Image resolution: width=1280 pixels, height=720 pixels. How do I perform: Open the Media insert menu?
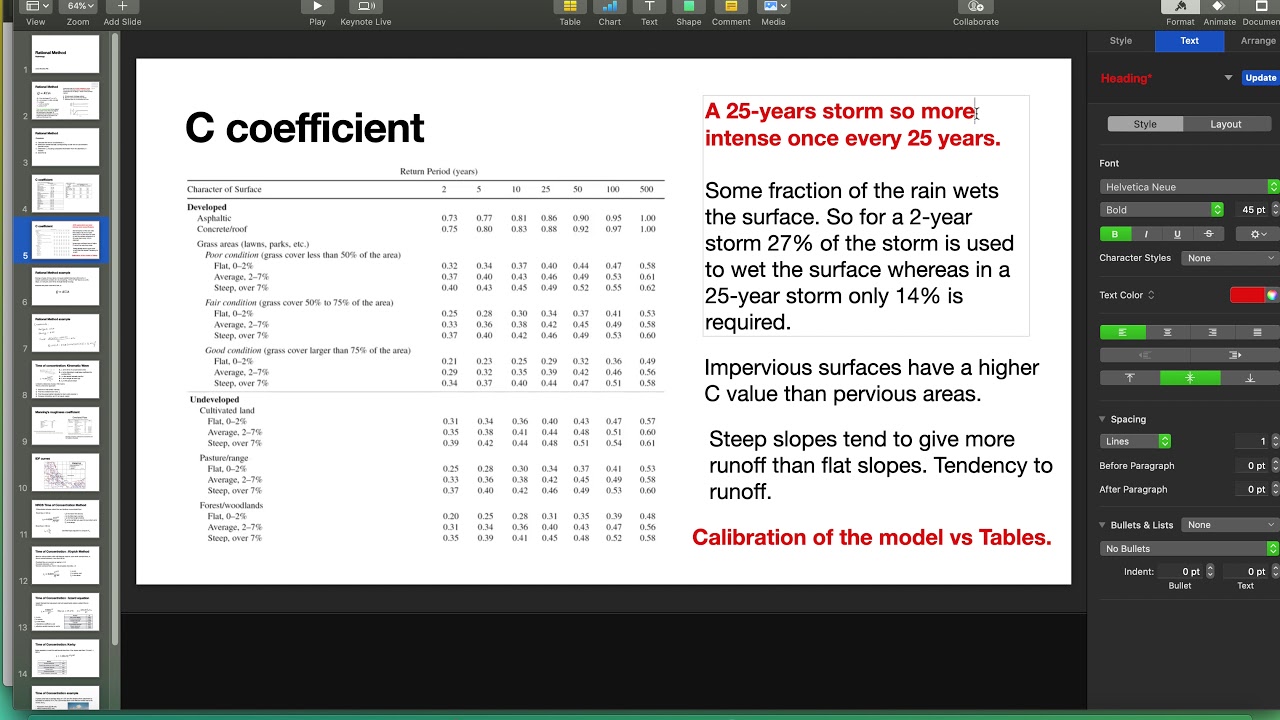[773, 6]
